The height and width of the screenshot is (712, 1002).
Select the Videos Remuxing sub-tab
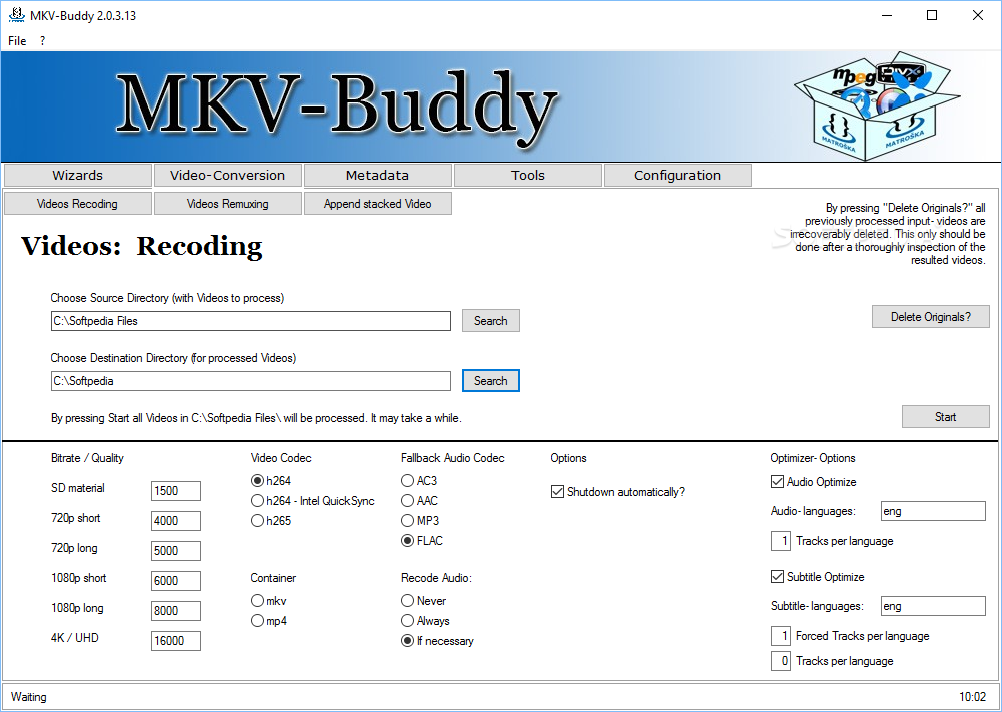tap(227, 204)
